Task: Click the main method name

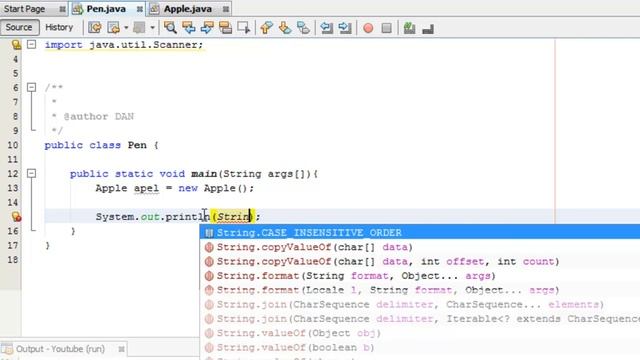Action: [204, 174]
